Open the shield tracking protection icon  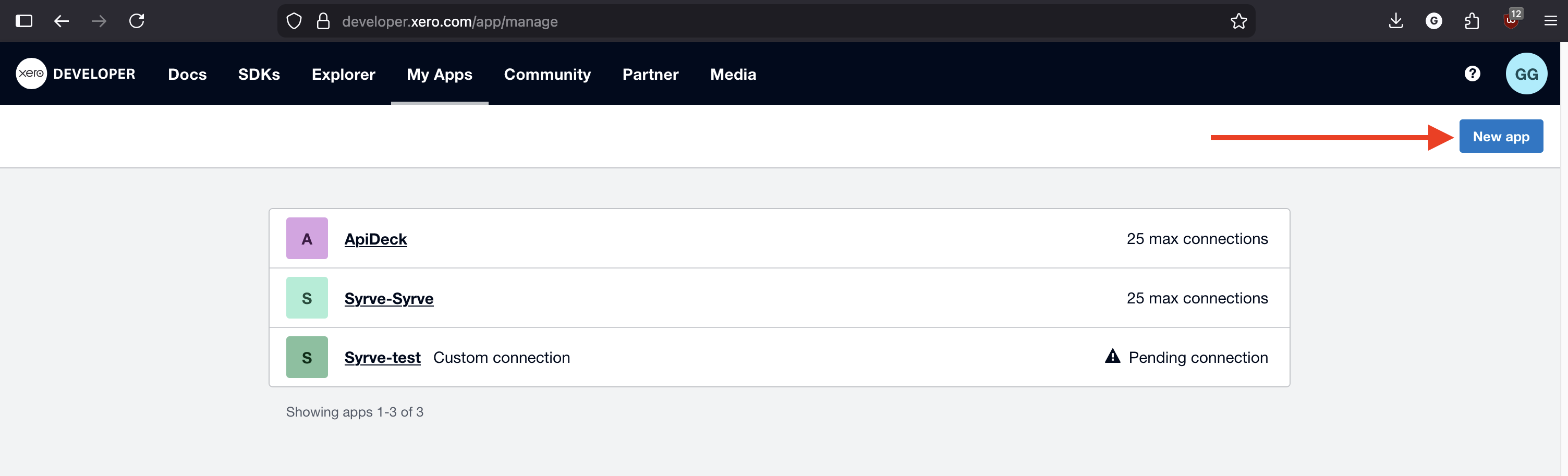pos(294,21)
